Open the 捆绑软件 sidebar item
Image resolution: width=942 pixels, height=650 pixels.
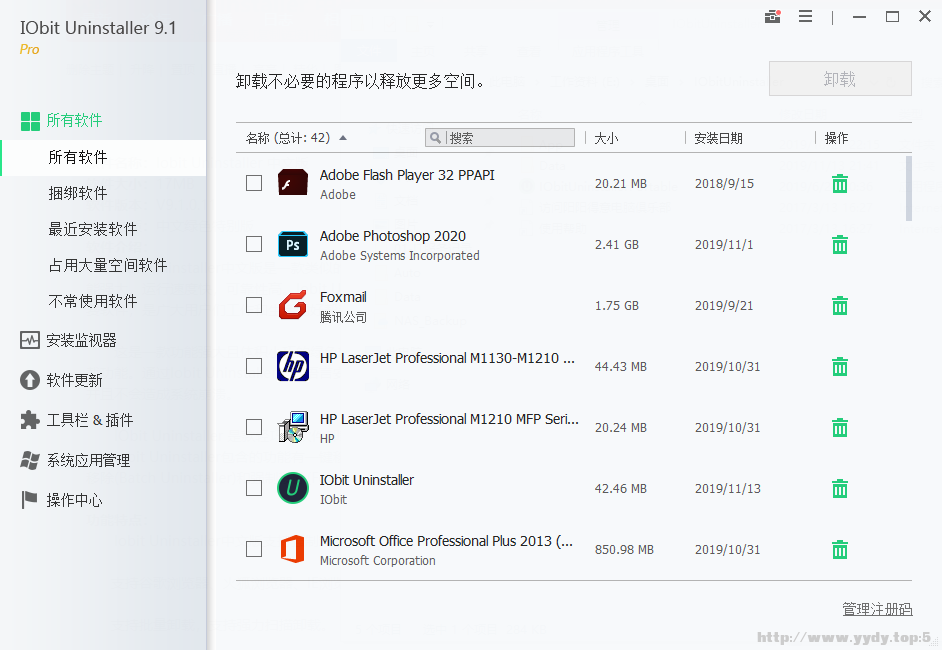click(77, 193)
